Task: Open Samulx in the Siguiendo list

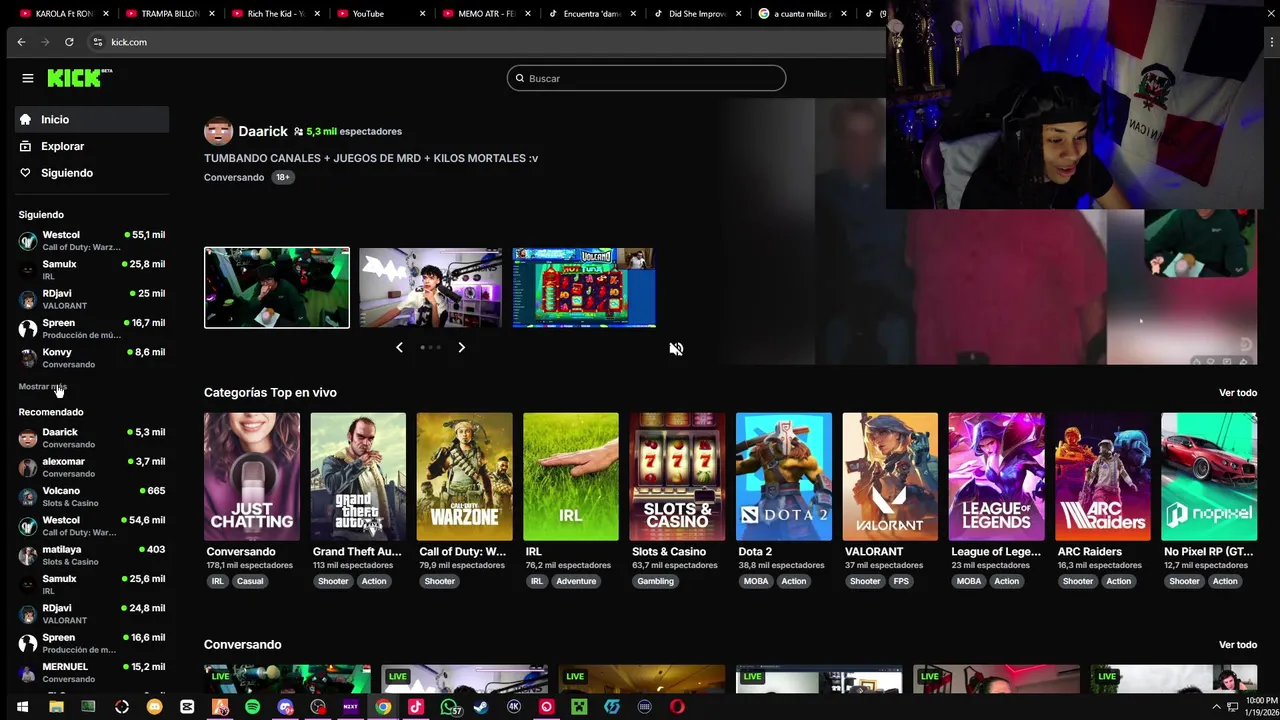Action: pos(92,270)
